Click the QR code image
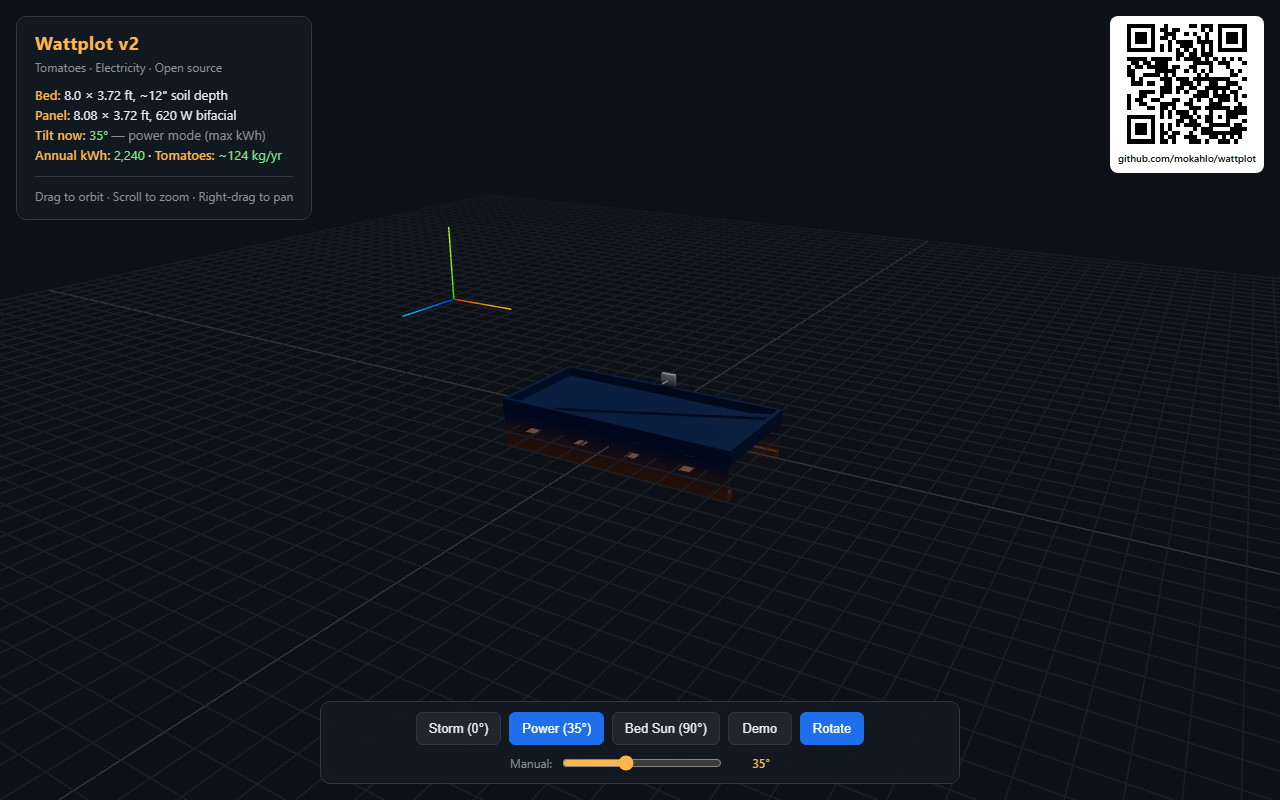 point(1187,84)
